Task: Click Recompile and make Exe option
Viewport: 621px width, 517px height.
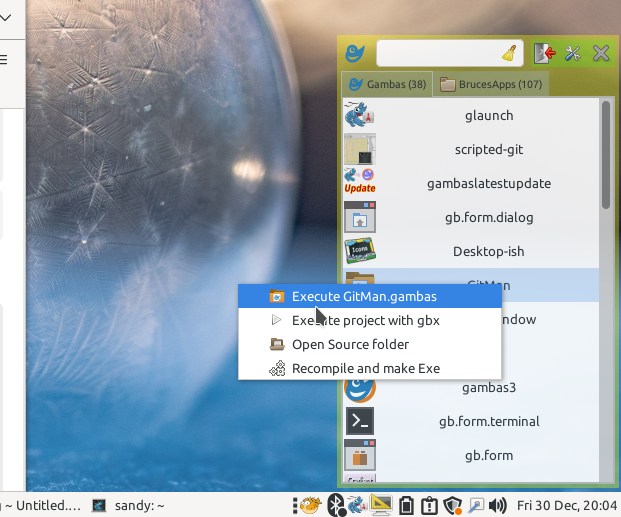Action: coord(365,368)
